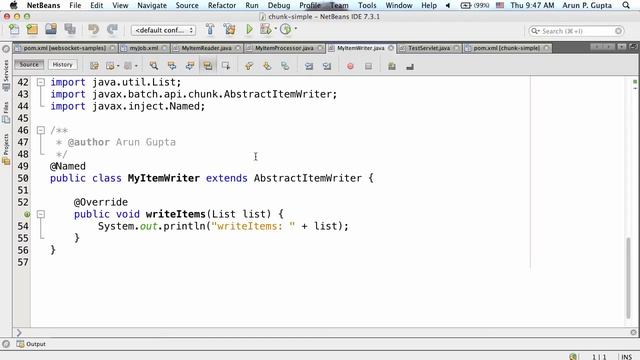Click the New Project toolbar icon
The image size is (640, 360).
[32, 29]
